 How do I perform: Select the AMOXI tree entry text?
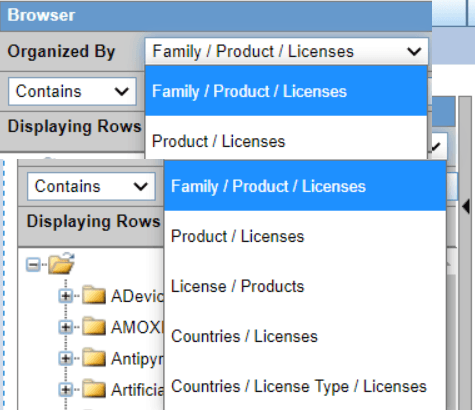(138, 327)
